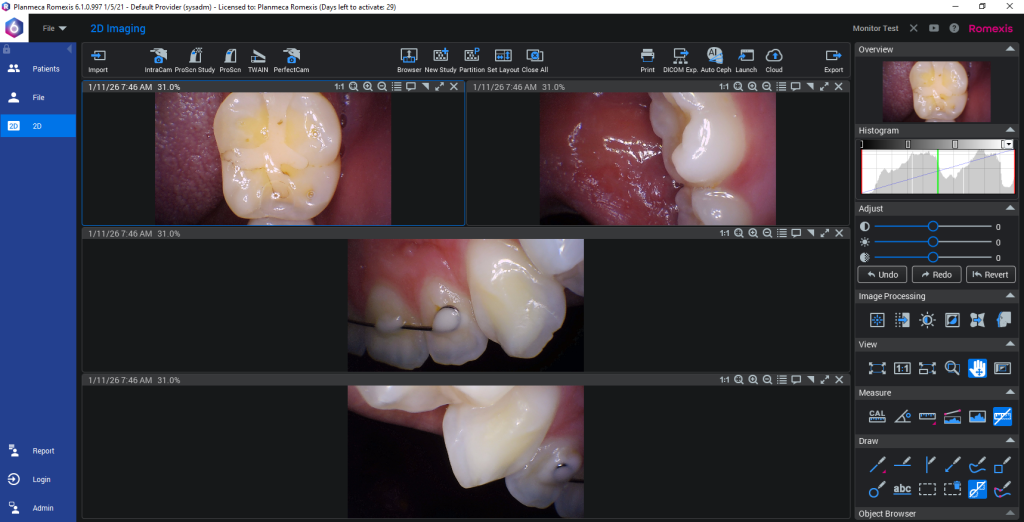Image resolution: width=1024 pixels, height=522 pixels.
Task: Open the Auto Ceph tool
Action: point(714,56)
